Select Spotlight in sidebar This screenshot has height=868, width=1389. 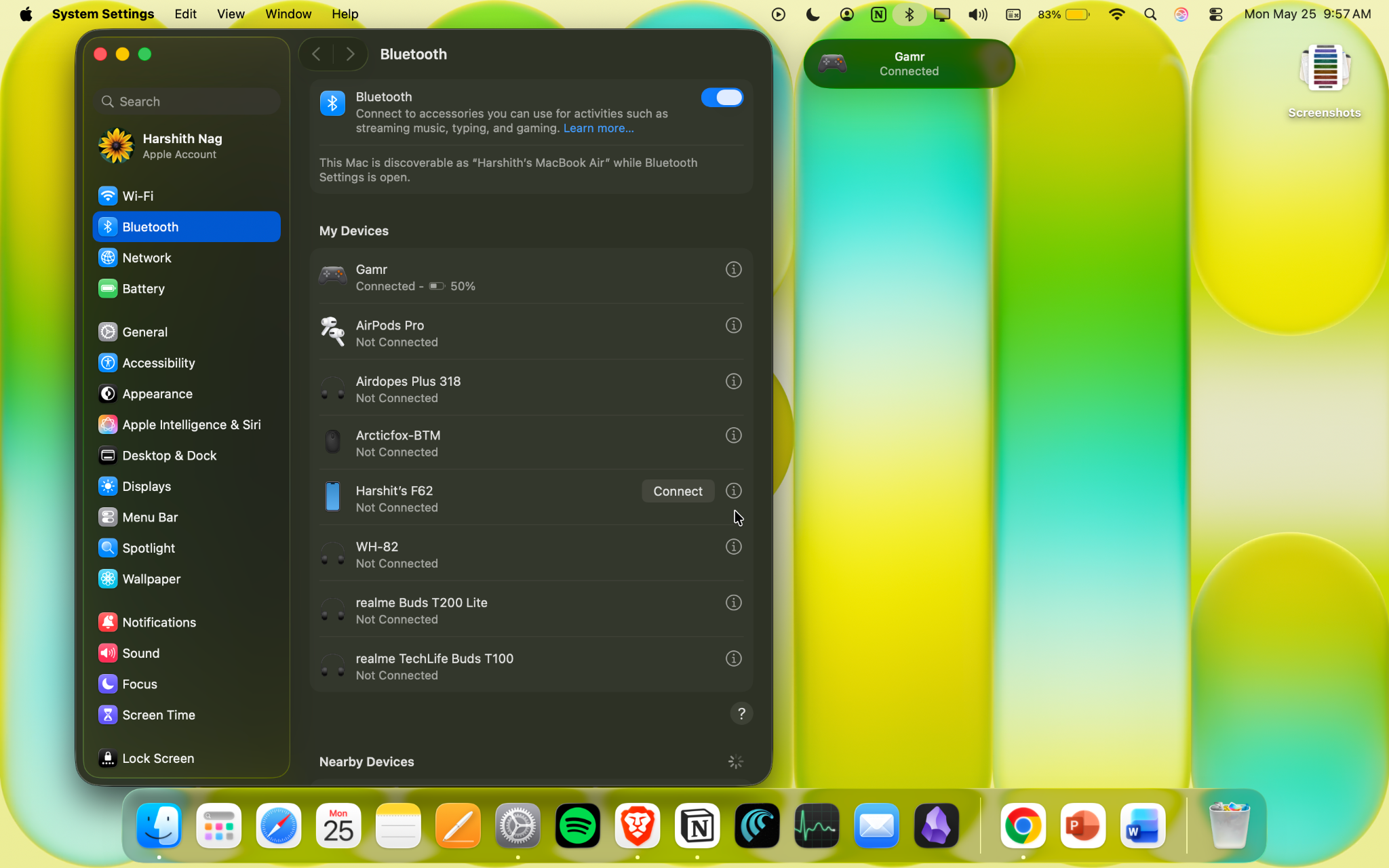pos(187,548)
